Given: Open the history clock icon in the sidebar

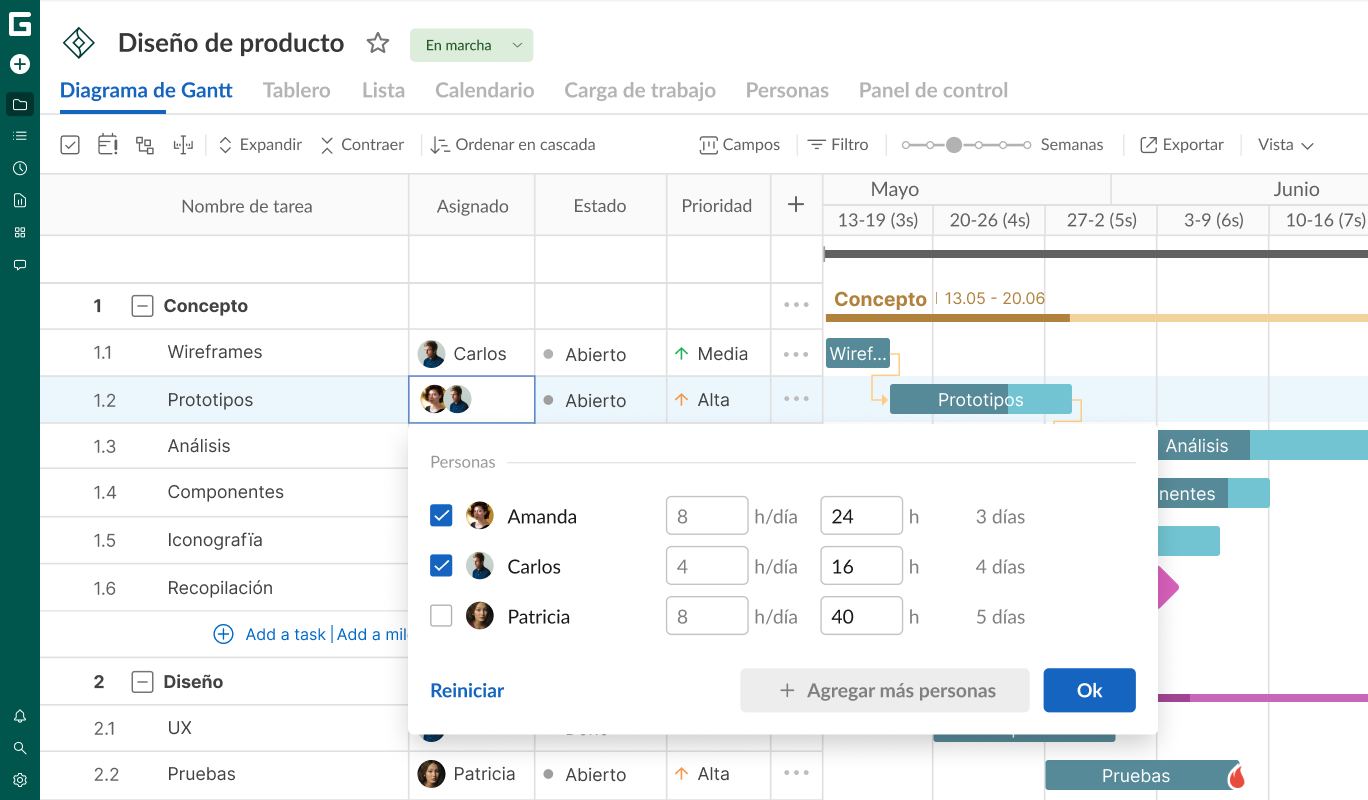Looking at the screenshot, I should tap(20, 168).
